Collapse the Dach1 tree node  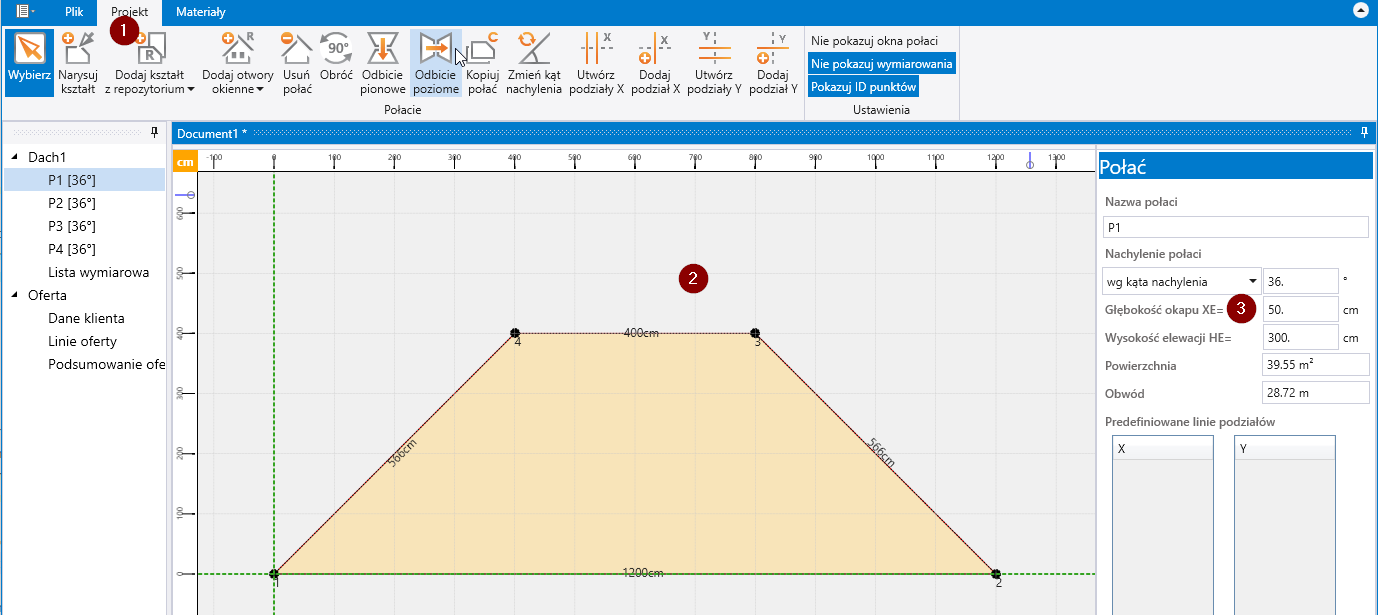click(15, 157)
